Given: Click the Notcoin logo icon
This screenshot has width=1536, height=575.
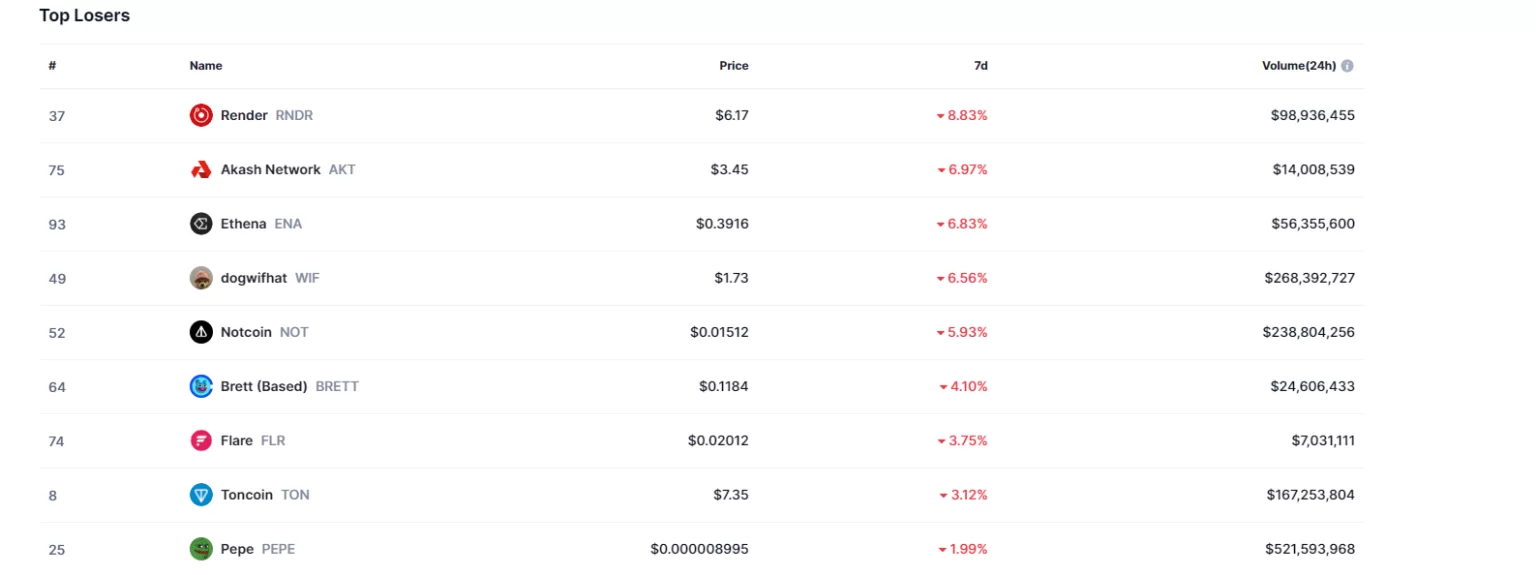Looking at the screenshot, I should tap(201, 332).
